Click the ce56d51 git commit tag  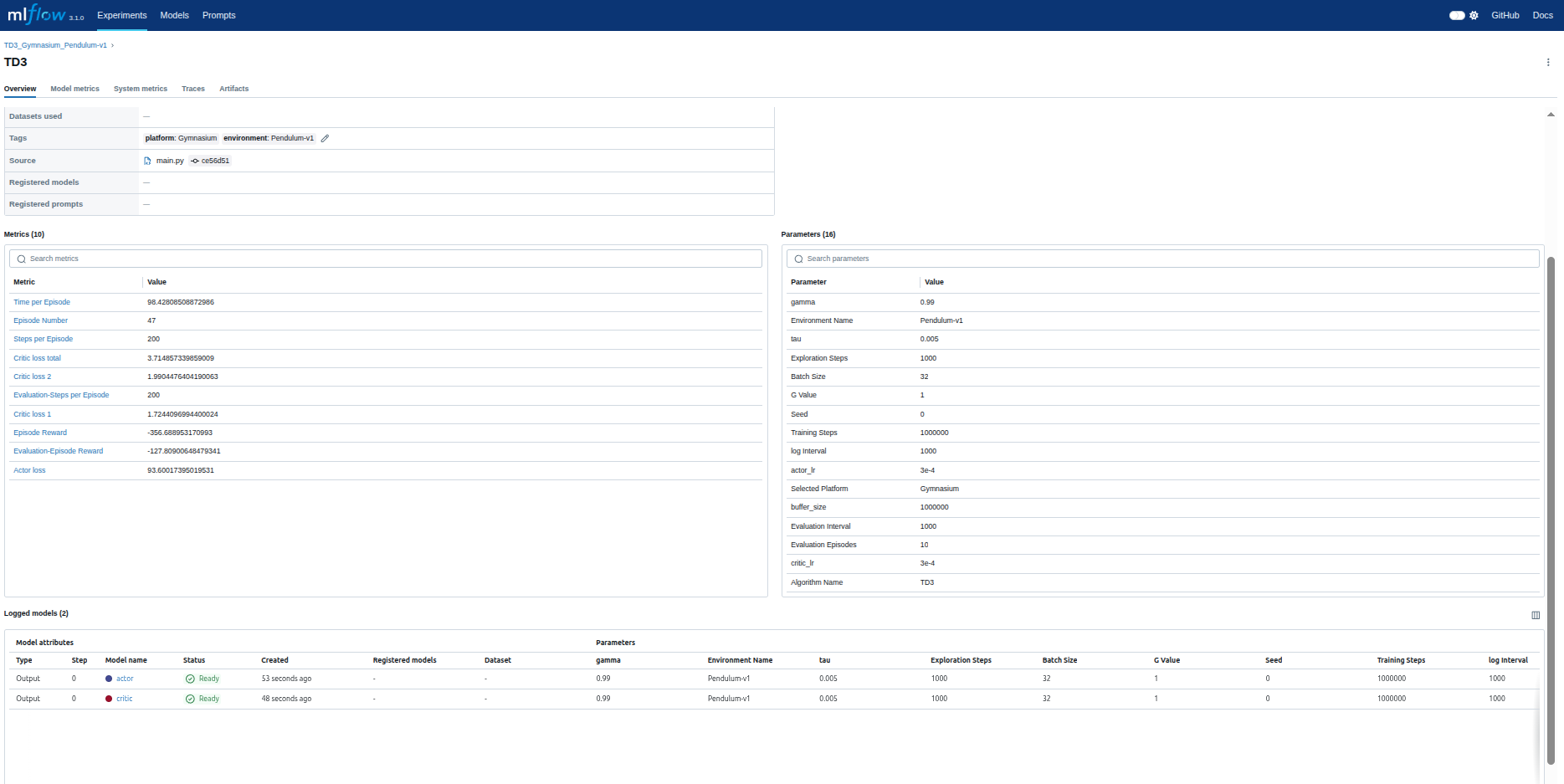click(x=210, y=161)
